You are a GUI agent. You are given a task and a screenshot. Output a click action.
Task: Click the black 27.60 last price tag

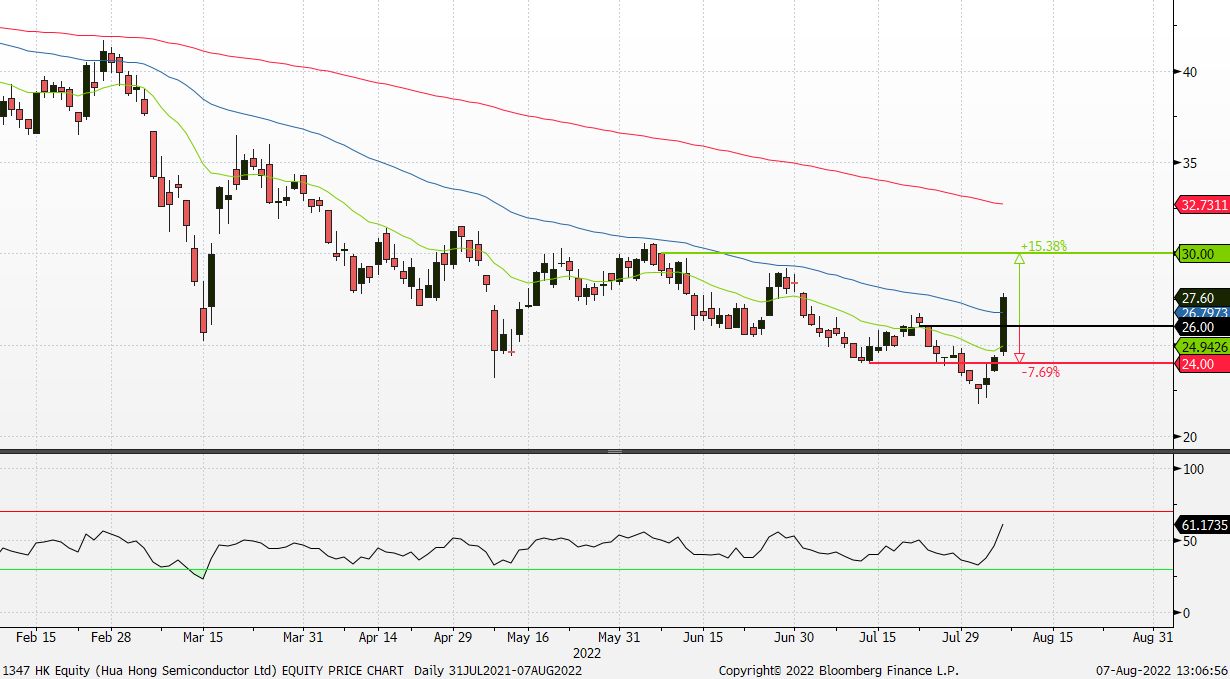[x=1203, y=298]
